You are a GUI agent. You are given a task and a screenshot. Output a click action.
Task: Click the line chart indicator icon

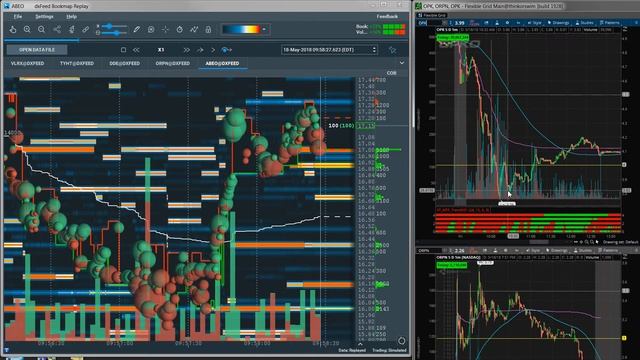pyautogui.click(x=194, y=29)
